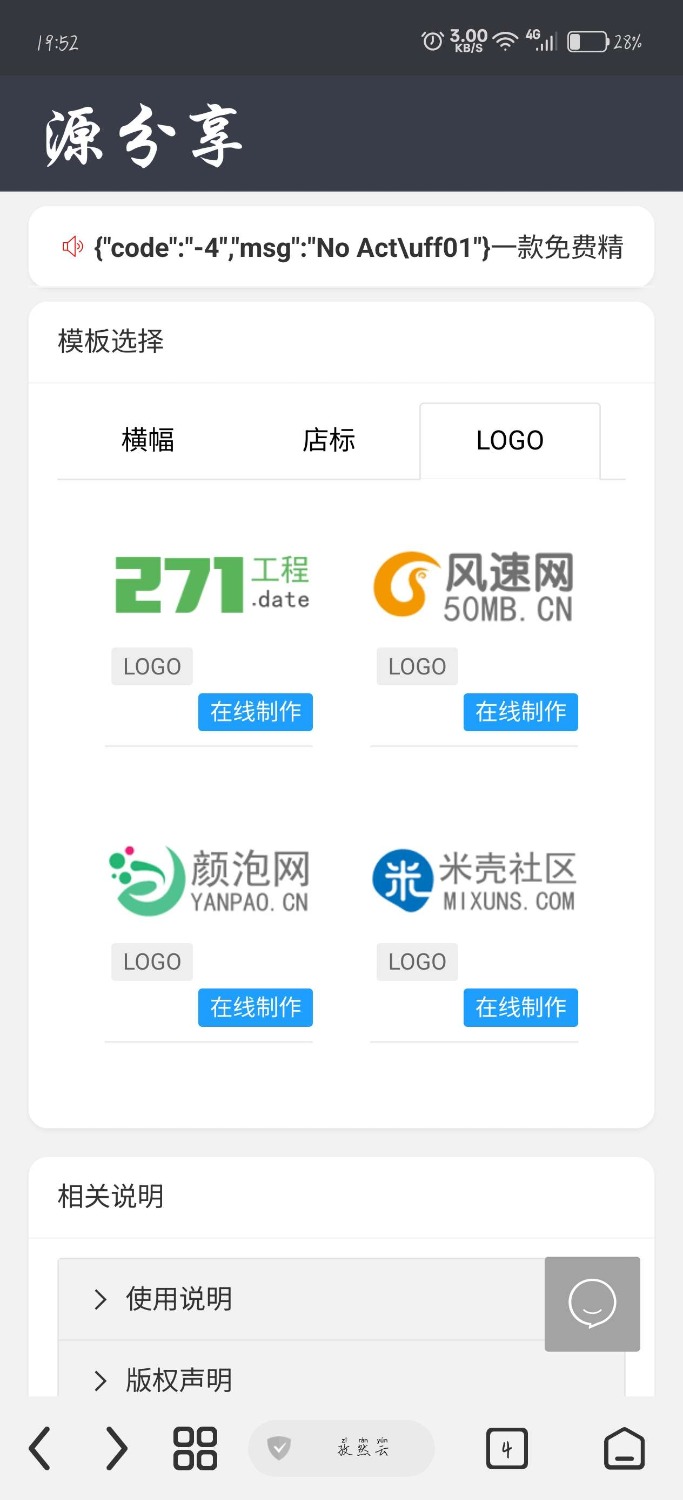This screenshot has height=1500, width=683.
Task: Tap the 模板选择 heading
Action: point(111,342)
